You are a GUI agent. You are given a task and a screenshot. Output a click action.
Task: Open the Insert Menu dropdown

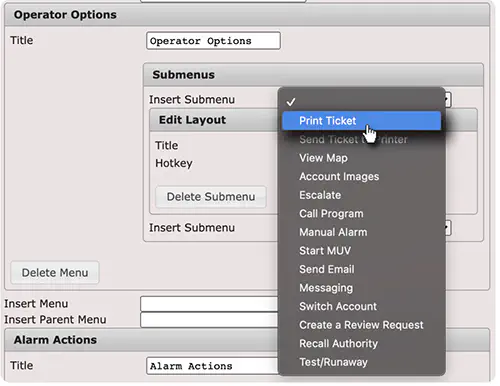click(x=209, y=304)
